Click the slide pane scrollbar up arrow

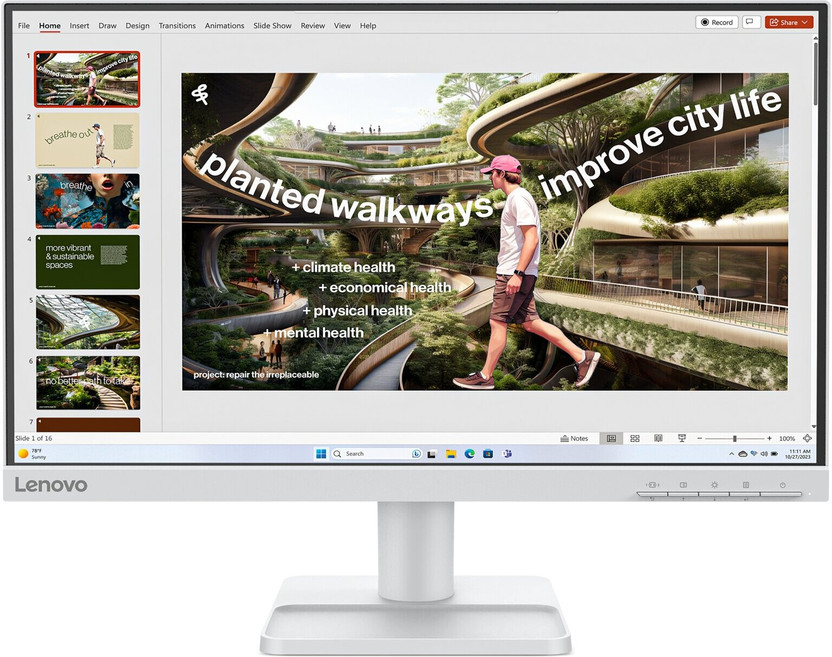coord(815,40)
